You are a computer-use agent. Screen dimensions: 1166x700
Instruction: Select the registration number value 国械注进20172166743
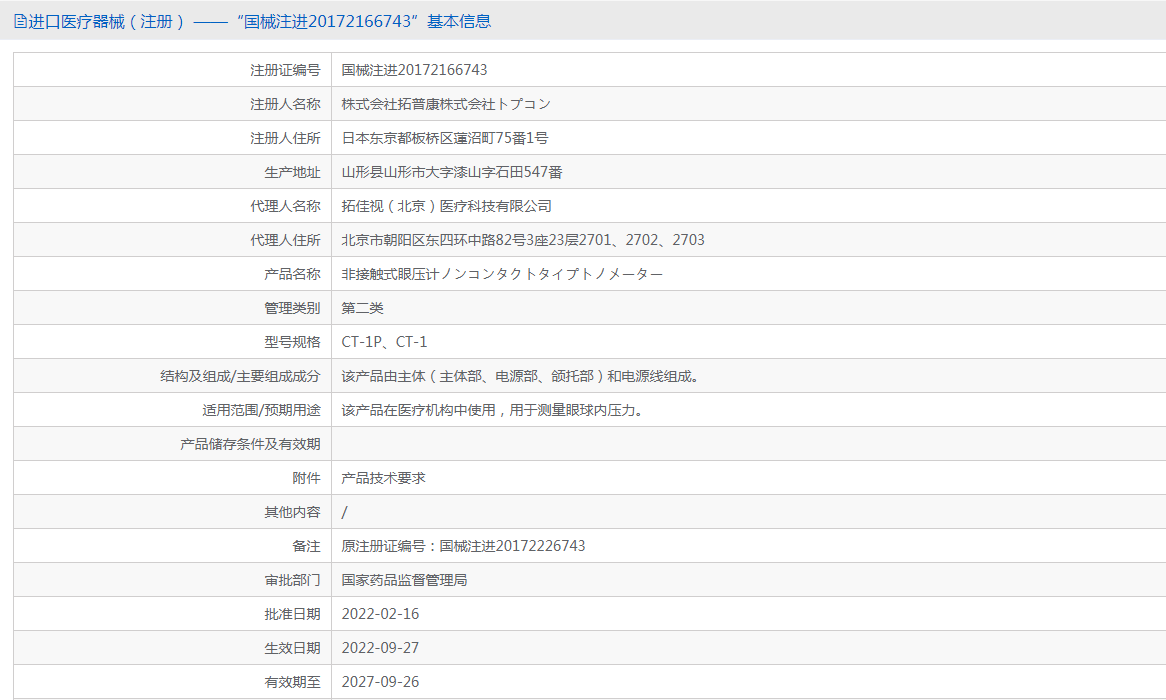[x=414, y=70]
